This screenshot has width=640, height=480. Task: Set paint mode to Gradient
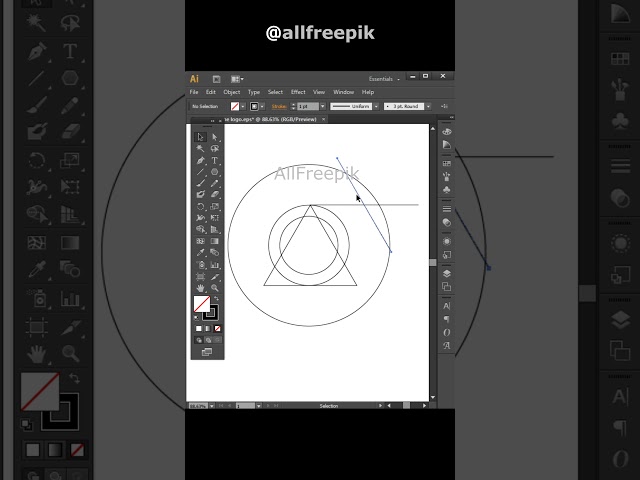(208, 329)
